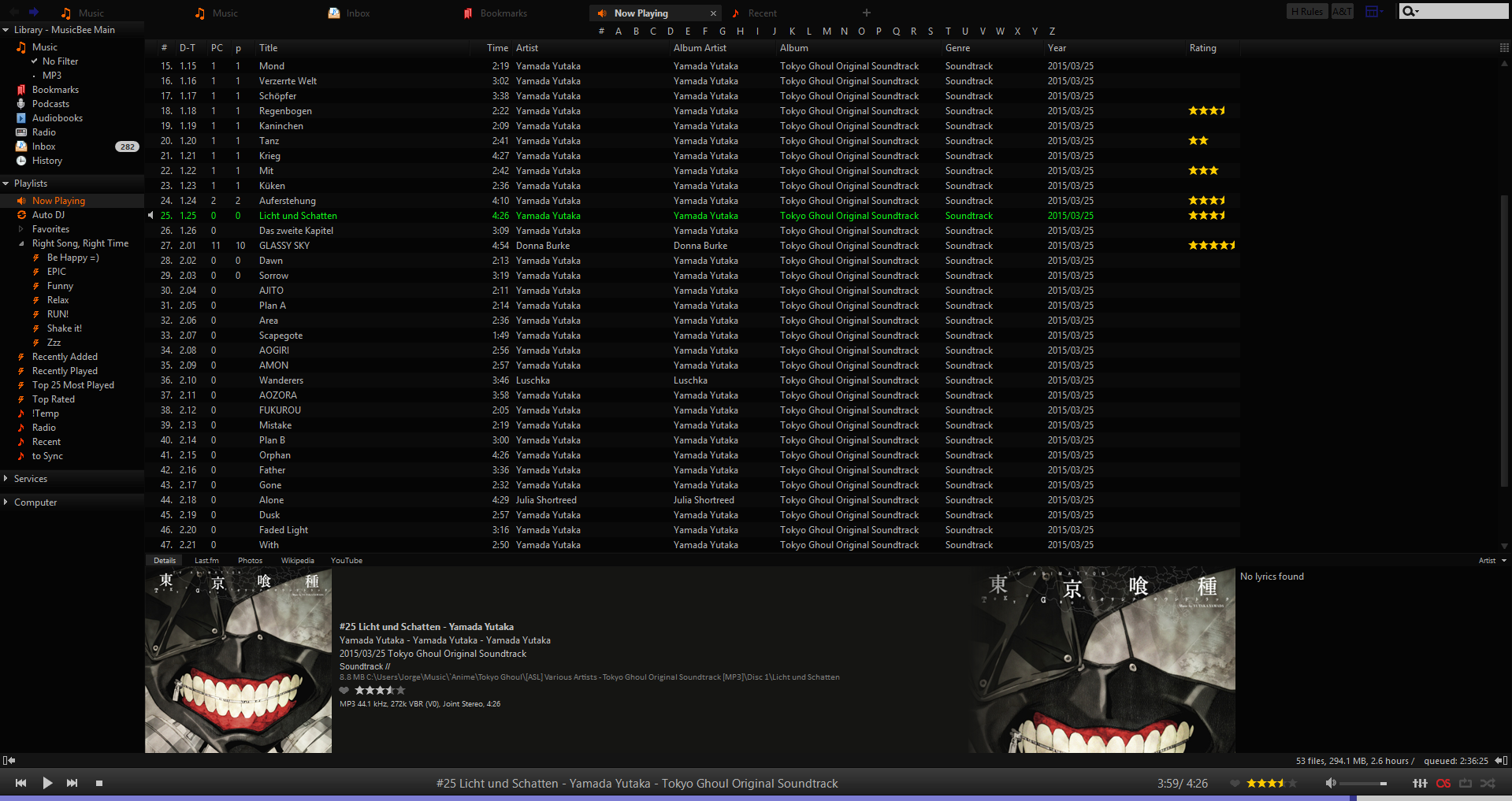Open Bookmarks in the sidebar

click(55, 90)
